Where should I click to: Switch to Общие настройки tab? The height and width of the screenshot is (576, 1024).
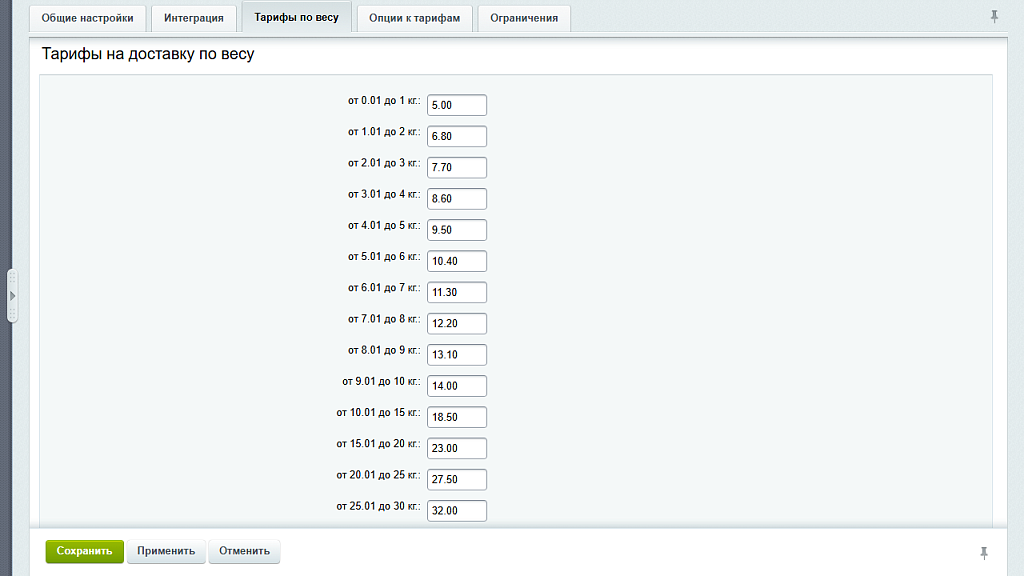click(87, 18)
